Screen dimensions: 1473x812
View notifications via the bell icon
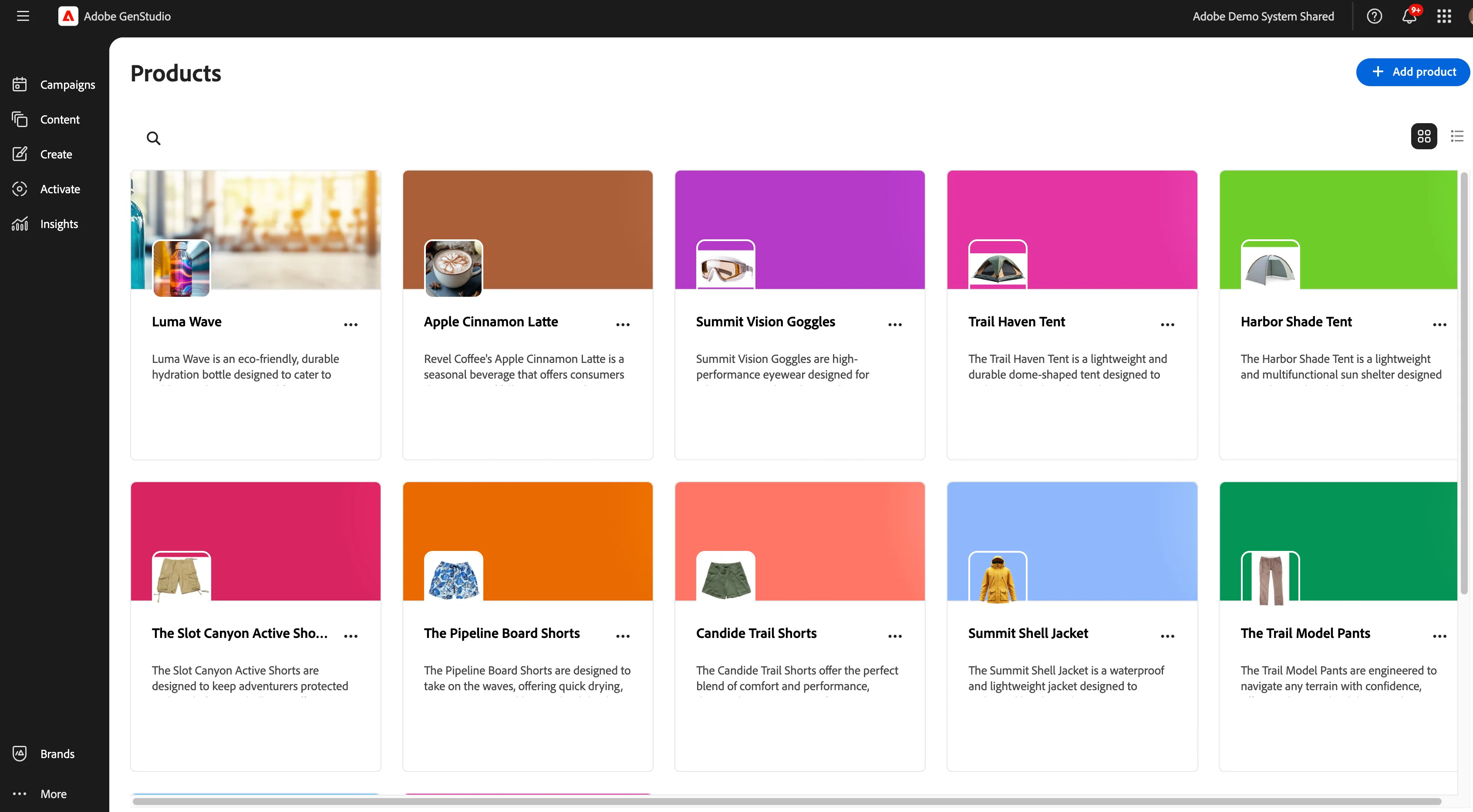coord(1409,16)
